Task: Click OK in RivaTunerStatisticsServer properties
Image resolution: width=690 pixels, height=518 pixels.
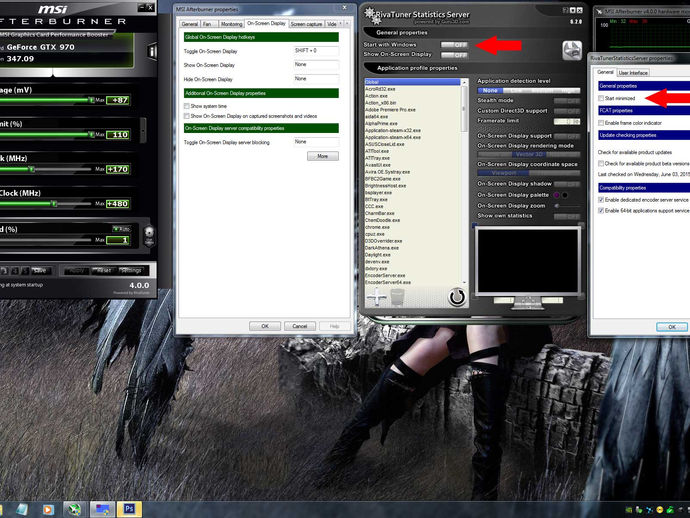Action: [672, 327]
